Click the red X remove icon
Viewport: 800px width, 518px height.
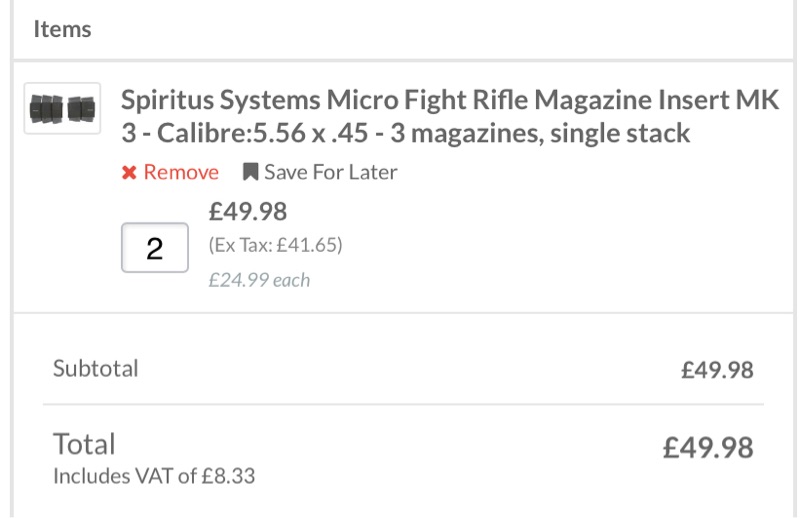(129, 173)
